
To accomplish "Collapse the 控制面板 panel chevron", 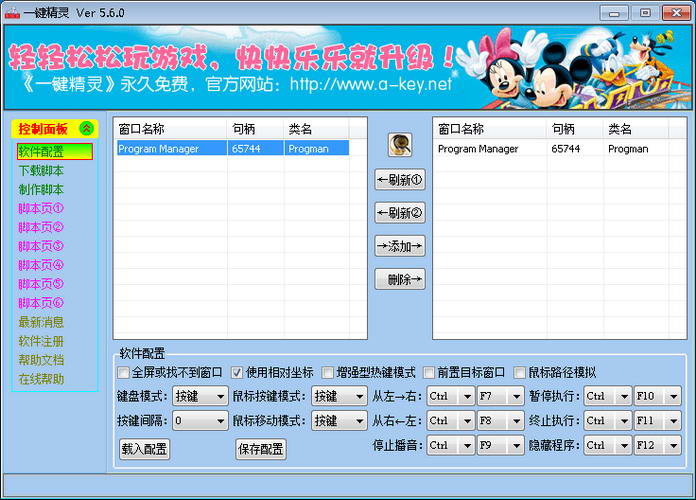I will point(86,128).
